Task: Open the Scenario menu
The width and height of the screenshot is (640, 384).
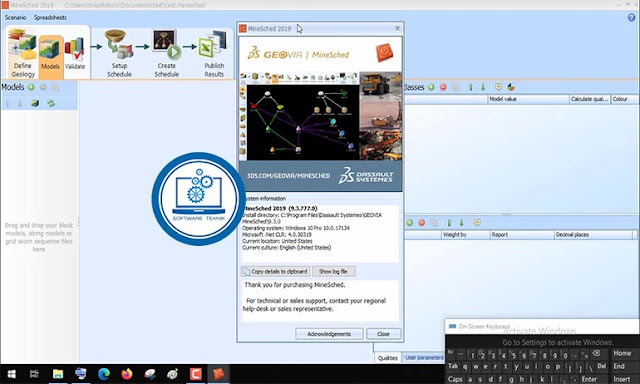Action: [16, 18]
